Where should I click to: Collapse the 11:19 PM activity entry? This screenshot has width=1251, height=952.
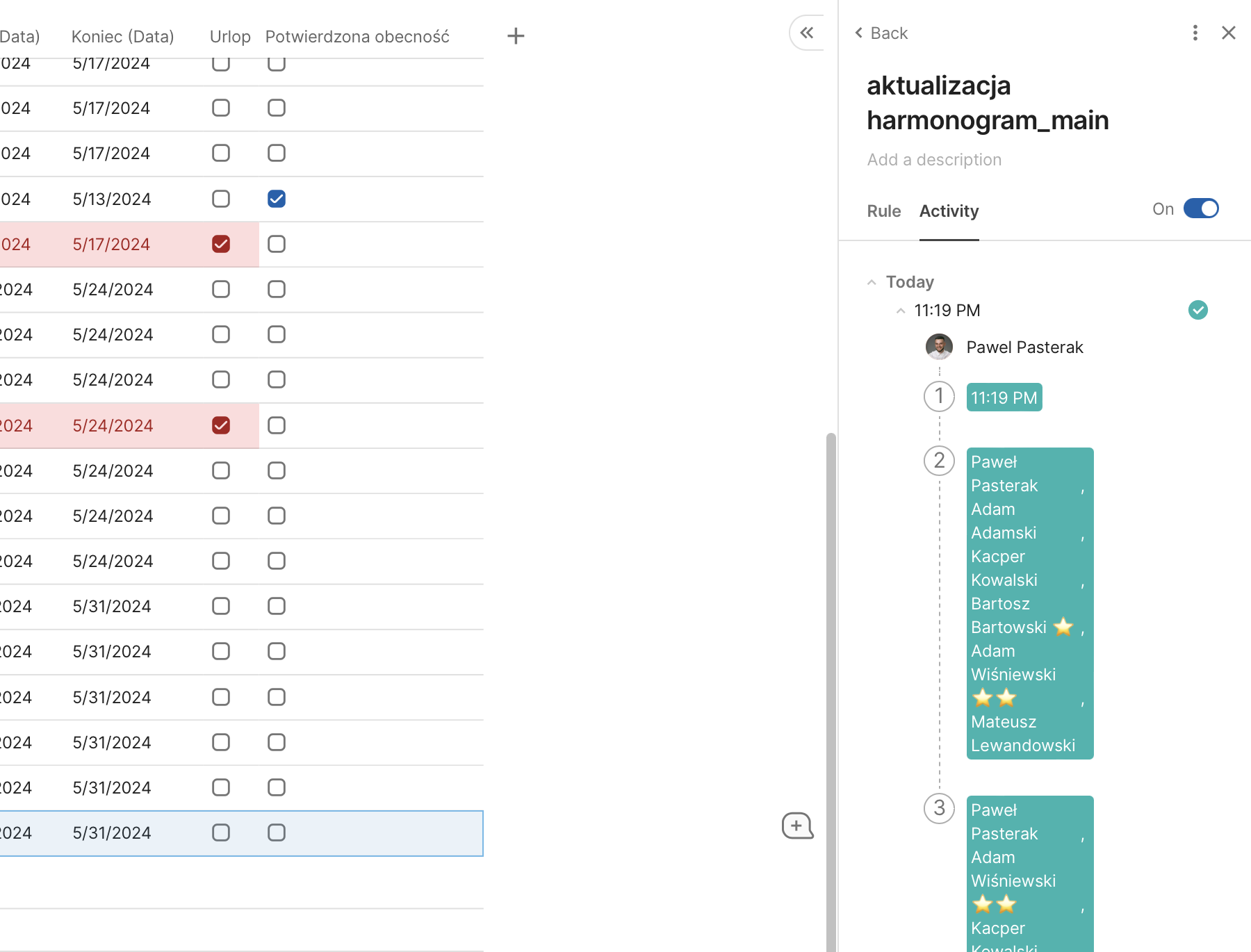901,311
